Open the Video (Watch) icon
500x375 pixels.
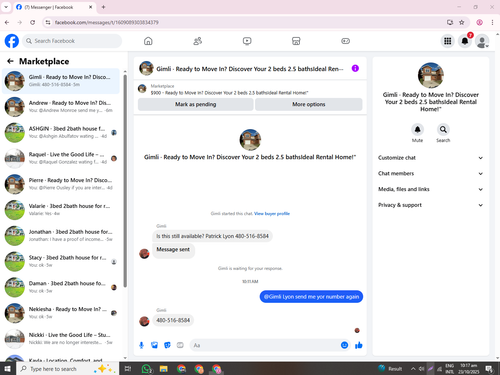click(247, 41)
